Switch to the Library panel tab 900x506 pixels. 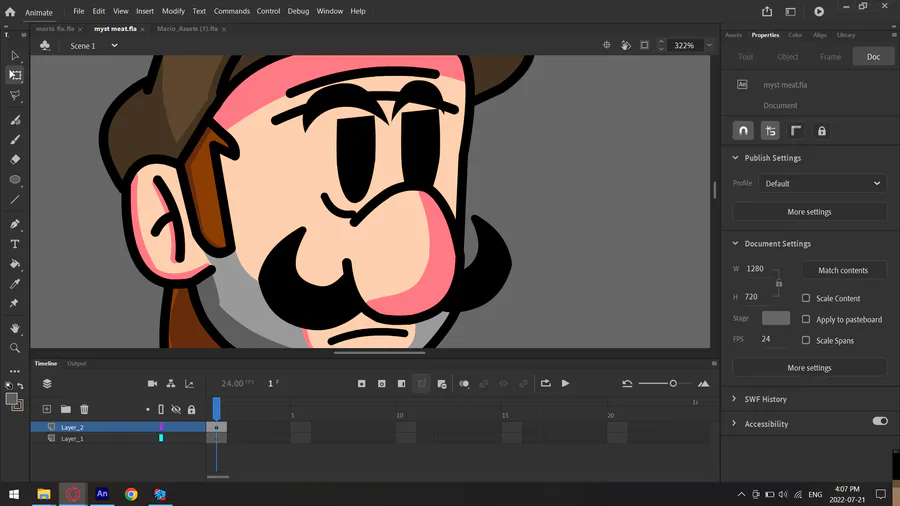pos(845,35)
